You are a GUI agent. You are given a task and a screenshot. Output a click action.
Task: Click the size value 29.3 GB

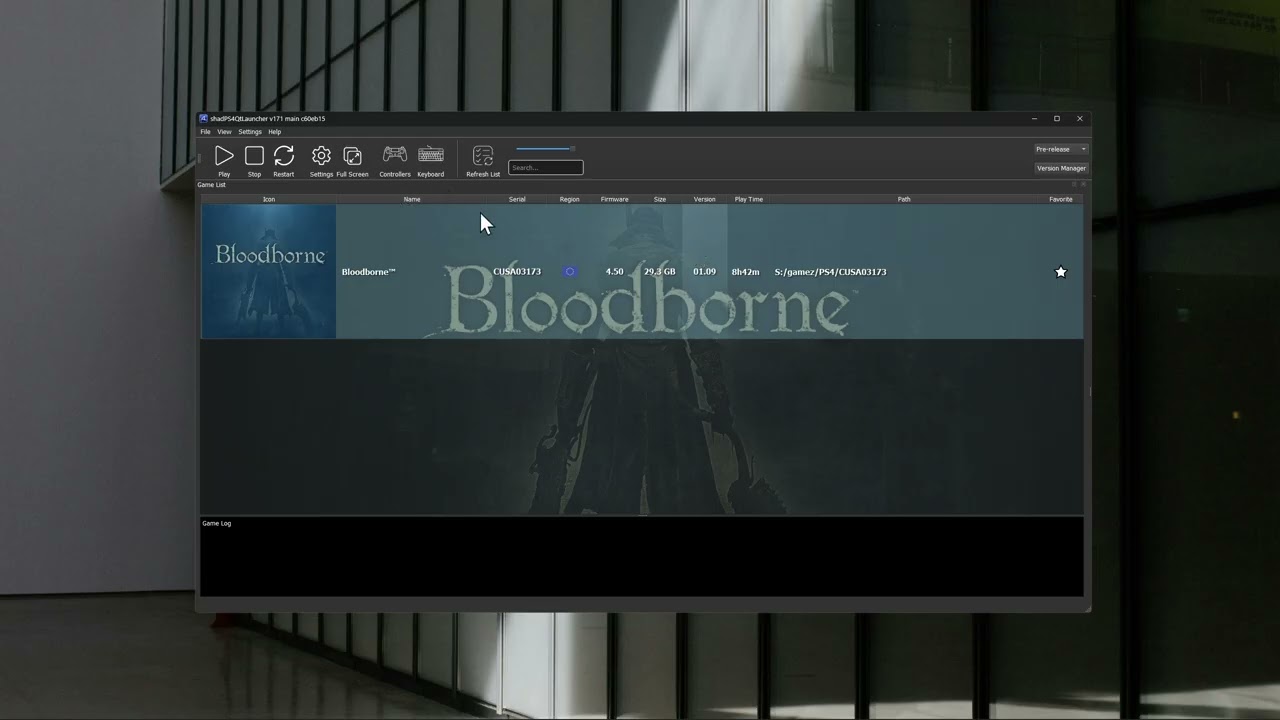(x=660, y=272)
